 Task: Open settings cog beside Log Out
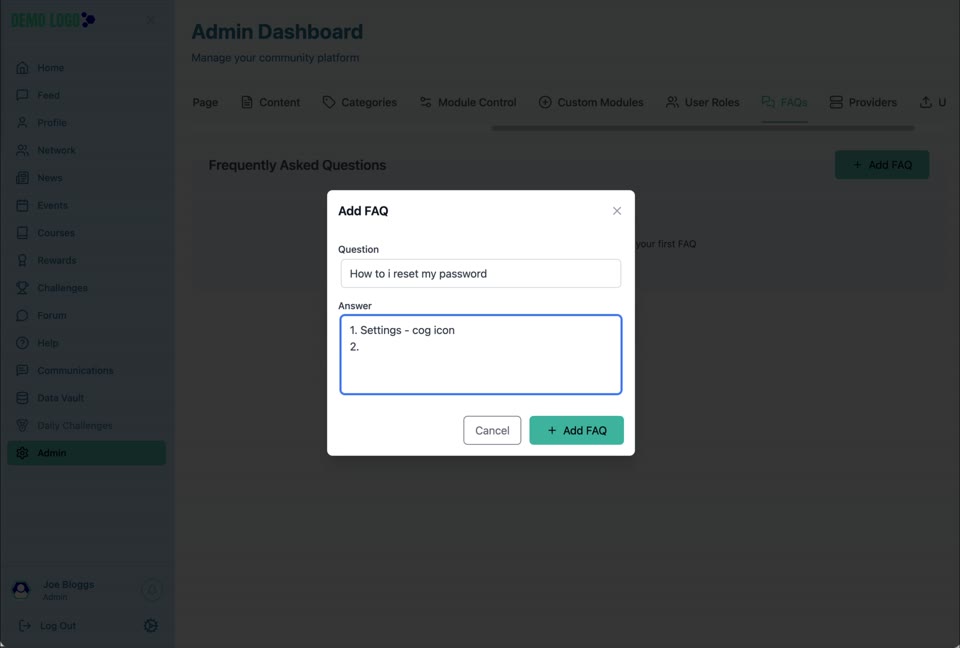point(151,625)
